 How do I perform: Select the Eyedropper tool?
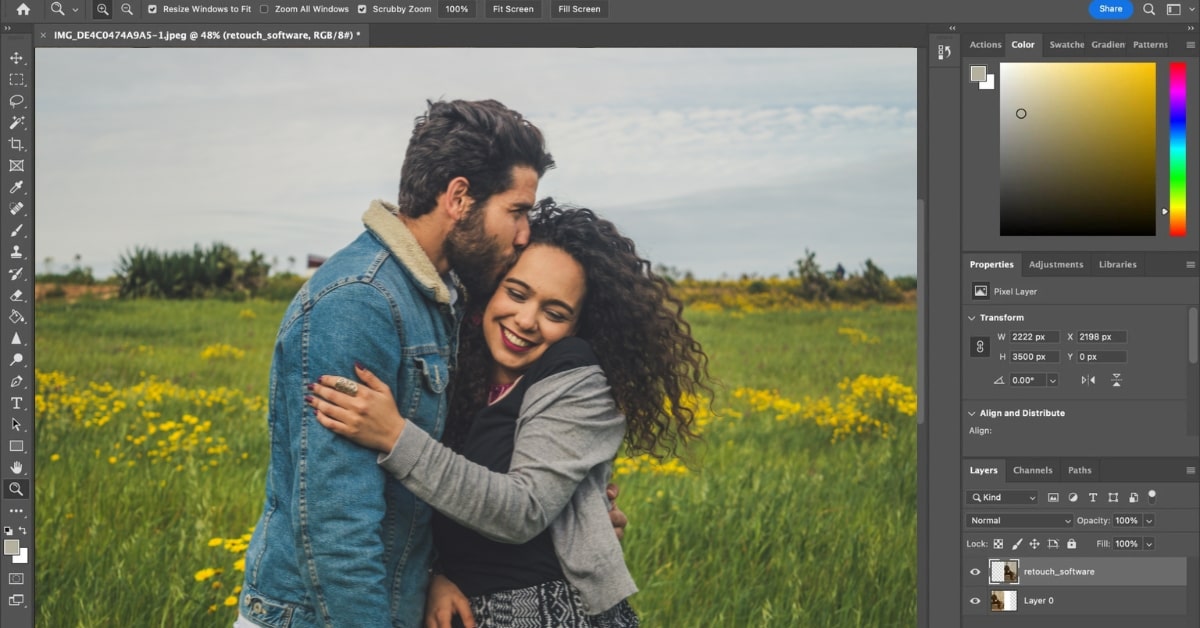(x=16, y=187)
